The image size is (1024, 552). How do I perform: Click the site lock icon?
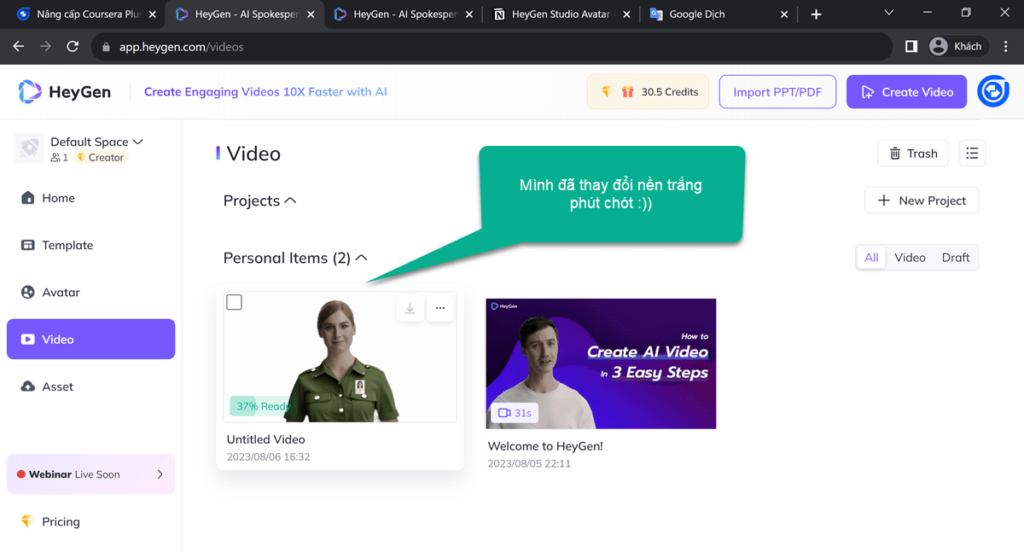tap(106, 47)
